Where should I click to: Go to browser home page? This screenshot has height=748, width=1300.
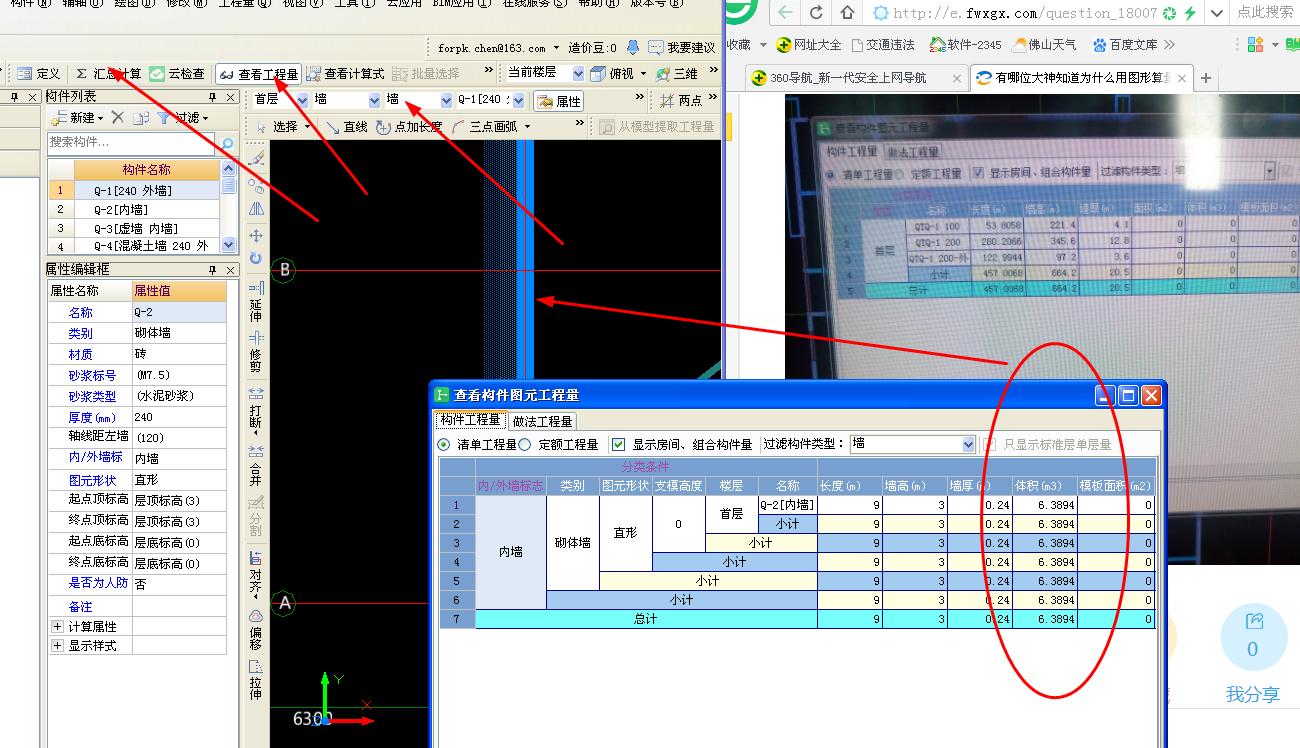click(848, 13)
